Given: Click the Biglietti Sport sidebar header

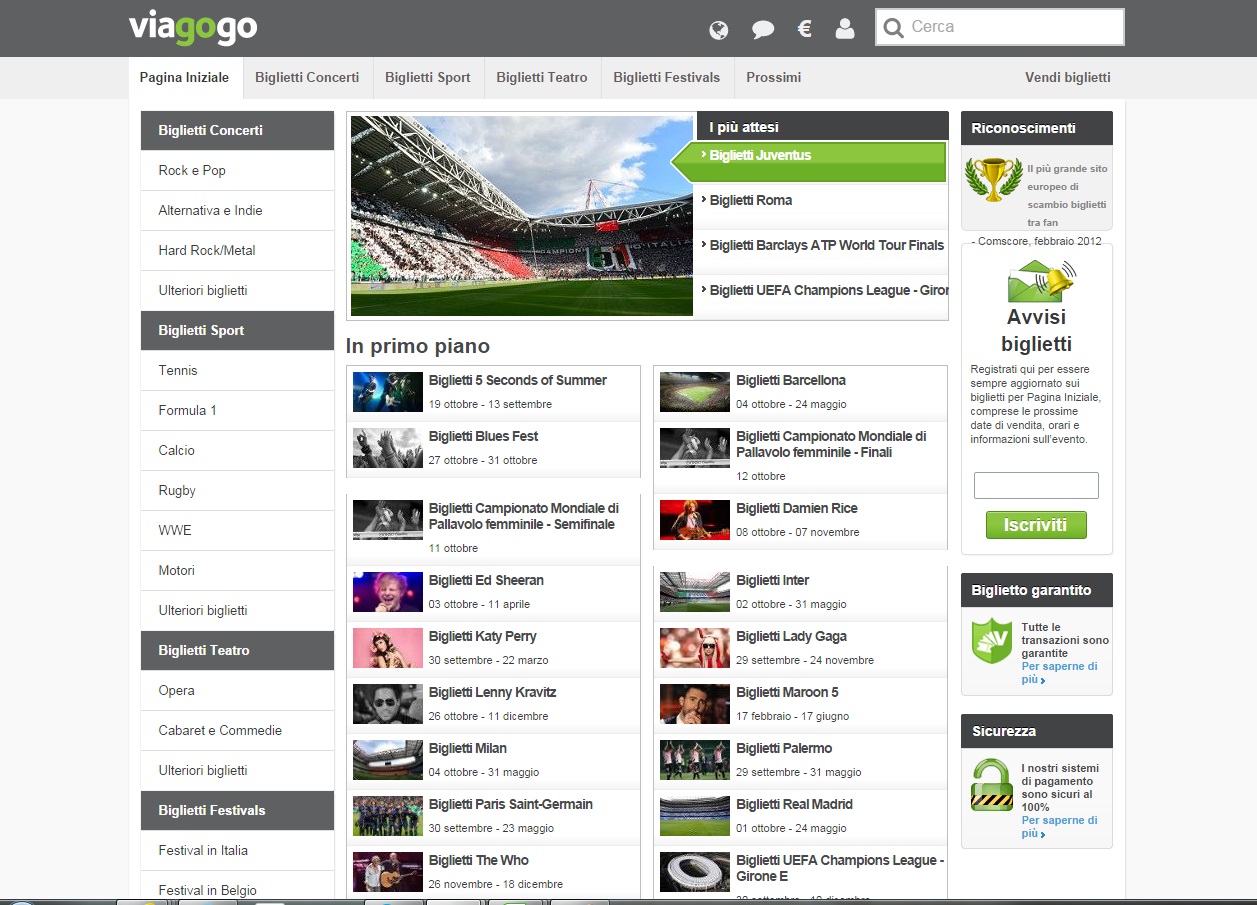Looking at the screenshot, I should pos(238,330).
